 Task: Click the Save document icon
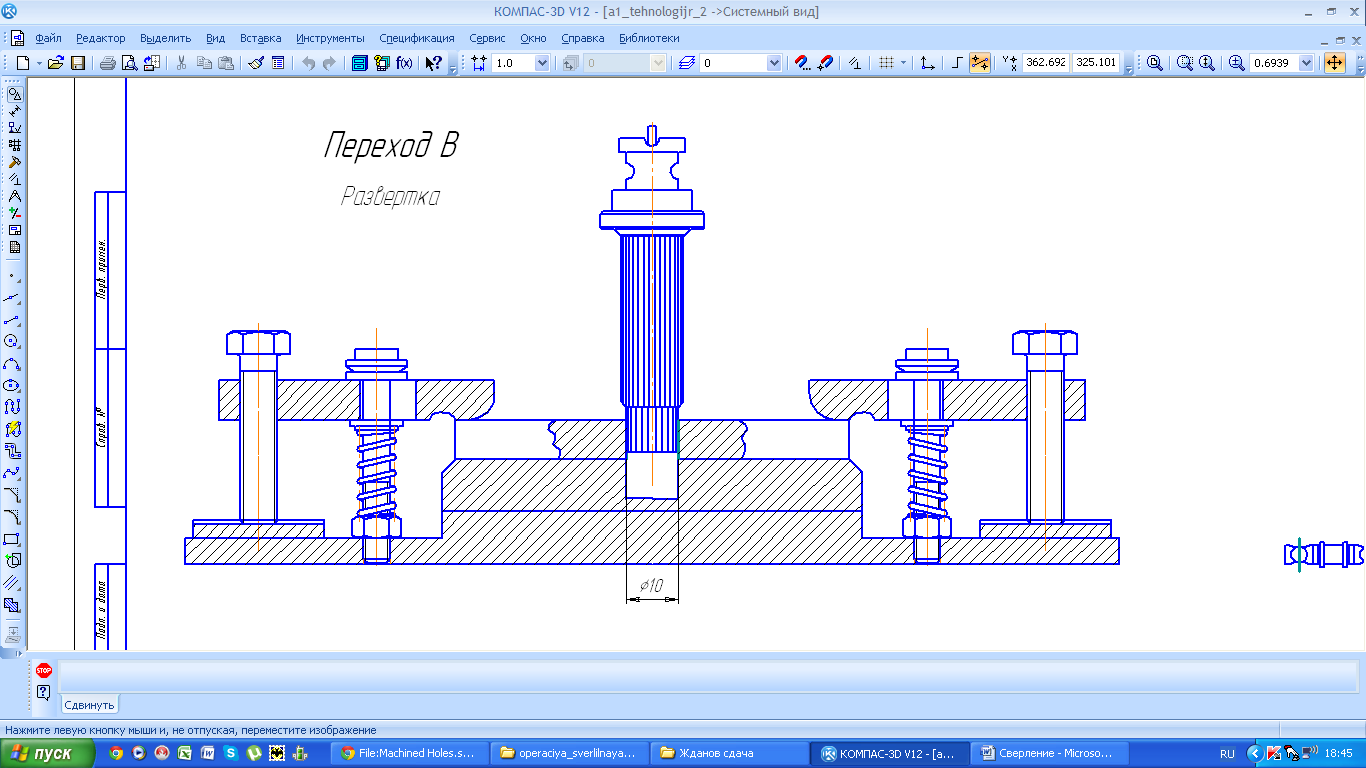coord(77,63)
